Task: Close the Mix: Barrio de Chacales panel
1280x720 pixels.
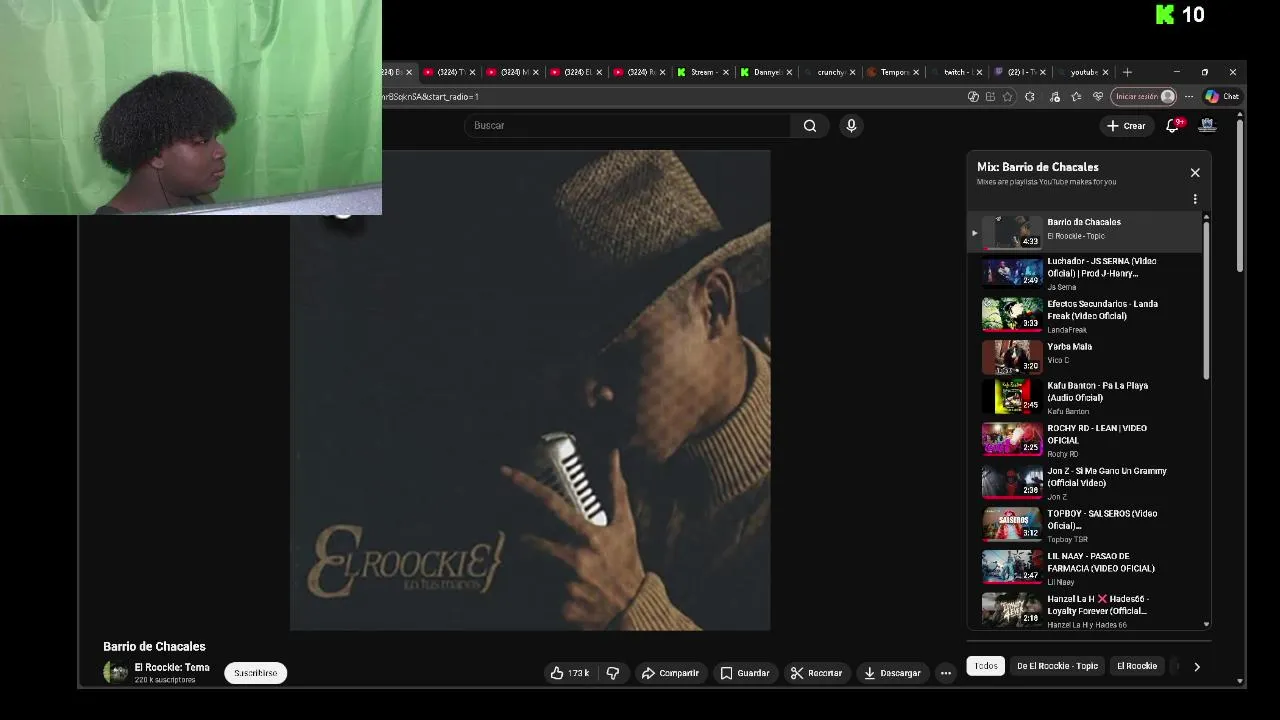Action: click(1195, 173)
